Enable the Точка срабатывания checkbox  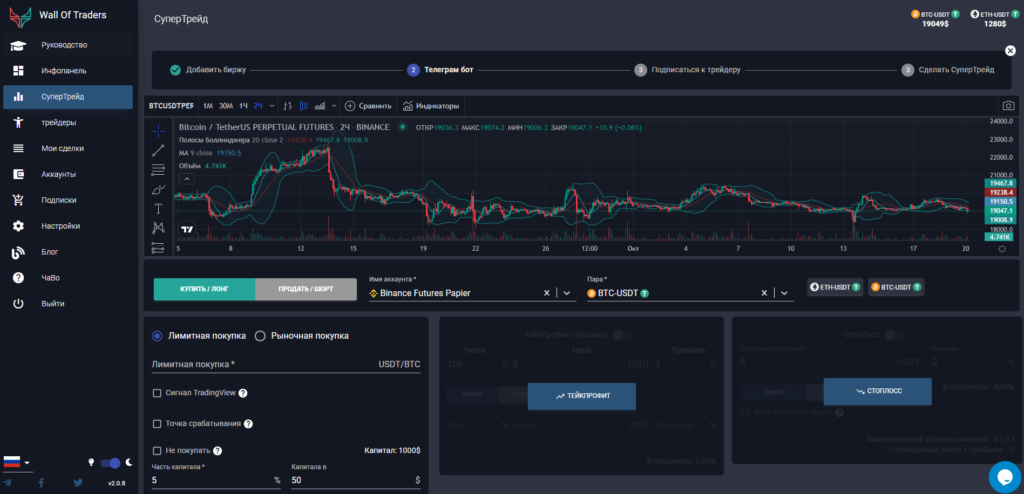point(157,423)
